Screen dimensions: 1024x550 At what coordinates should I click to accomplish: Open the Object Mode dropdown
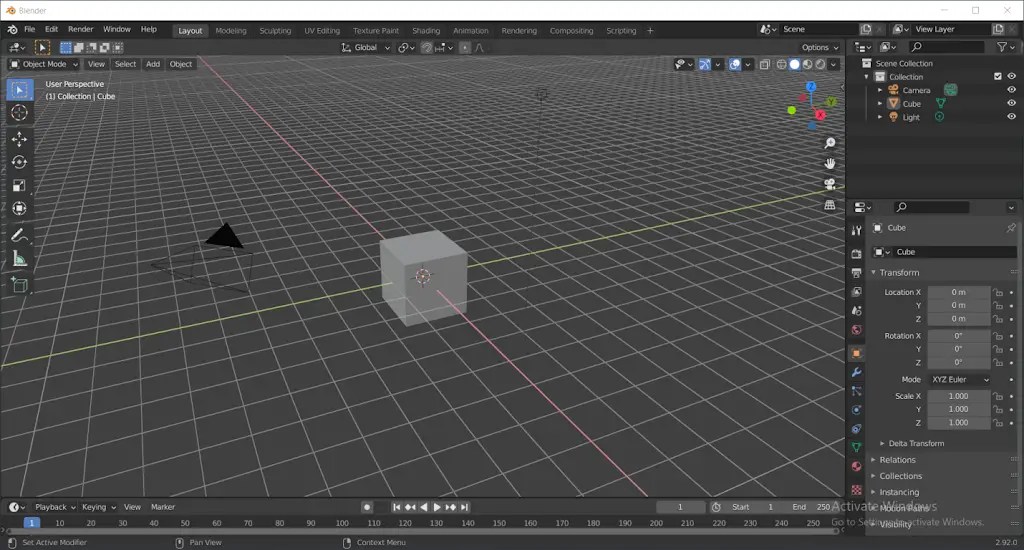tap(43, 64)
